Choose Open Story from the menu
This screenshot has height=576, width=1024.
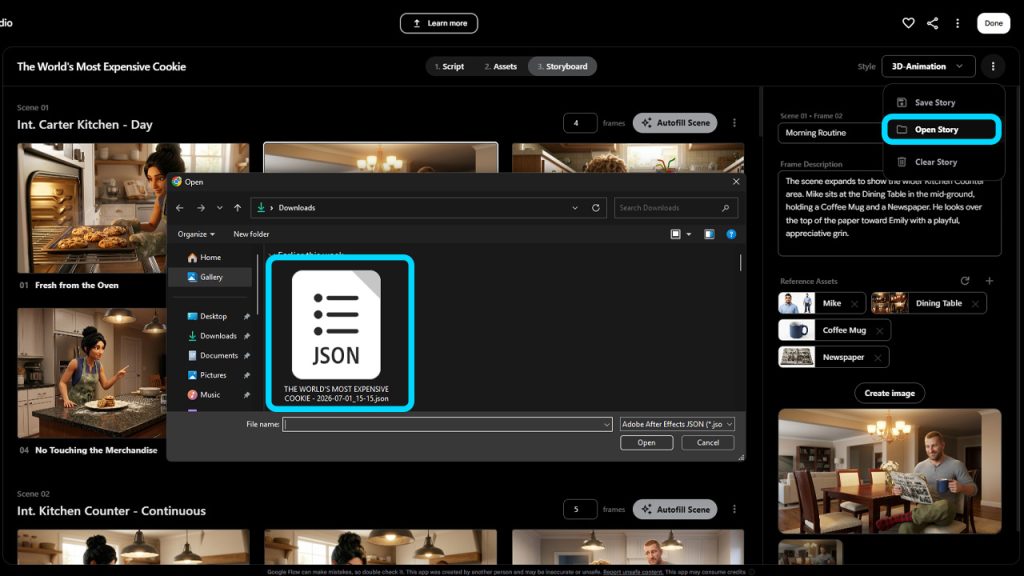click(943, 129)
